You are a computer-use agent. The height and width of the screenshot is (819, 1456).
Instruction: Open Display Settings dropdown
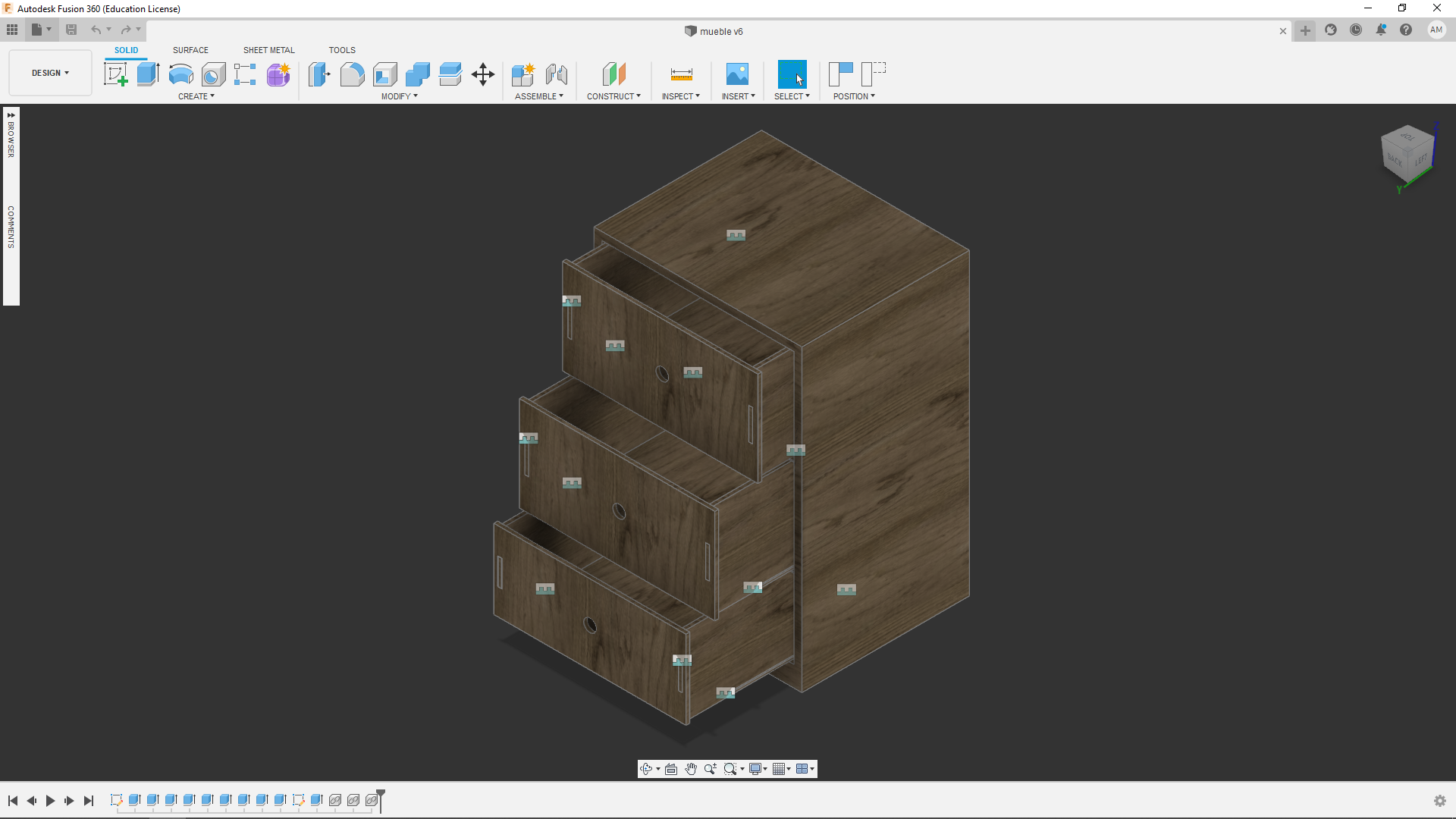point(758,769)
